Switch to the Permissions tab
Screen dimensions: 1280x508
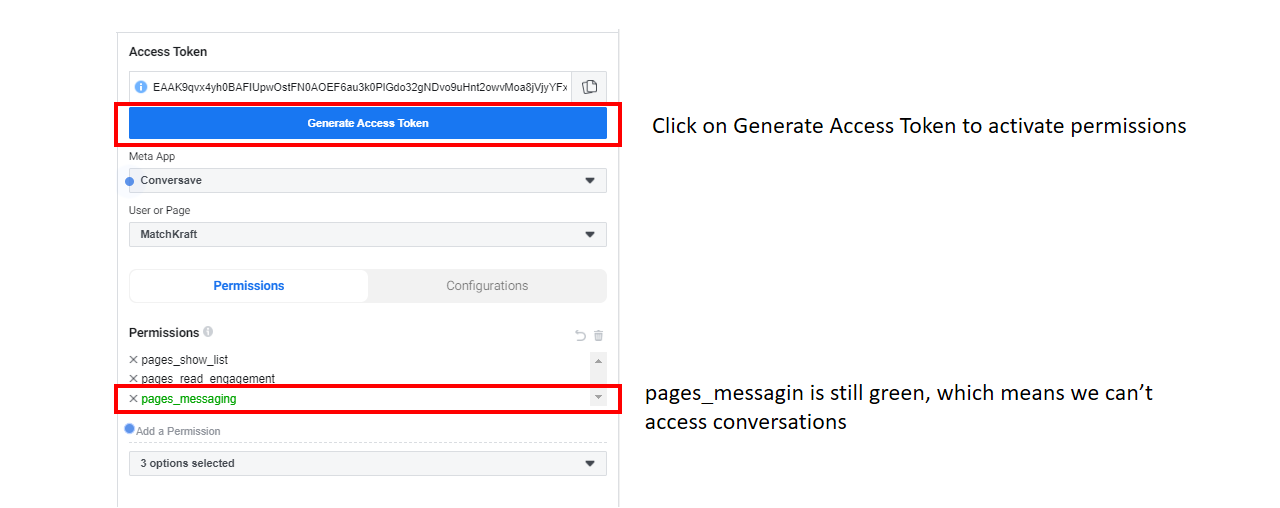click(x=249, y=286)
